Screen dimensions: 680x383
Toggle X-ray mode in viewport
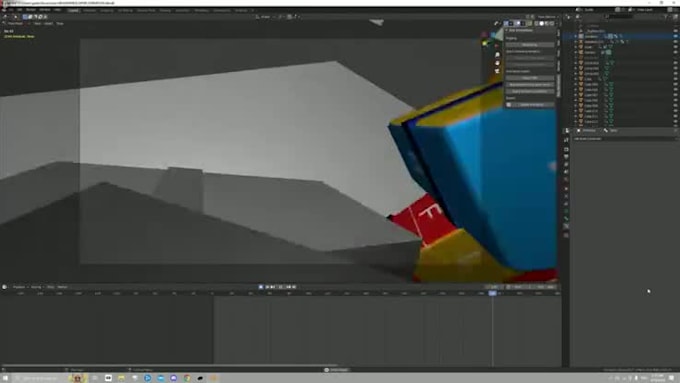[530, 23]
